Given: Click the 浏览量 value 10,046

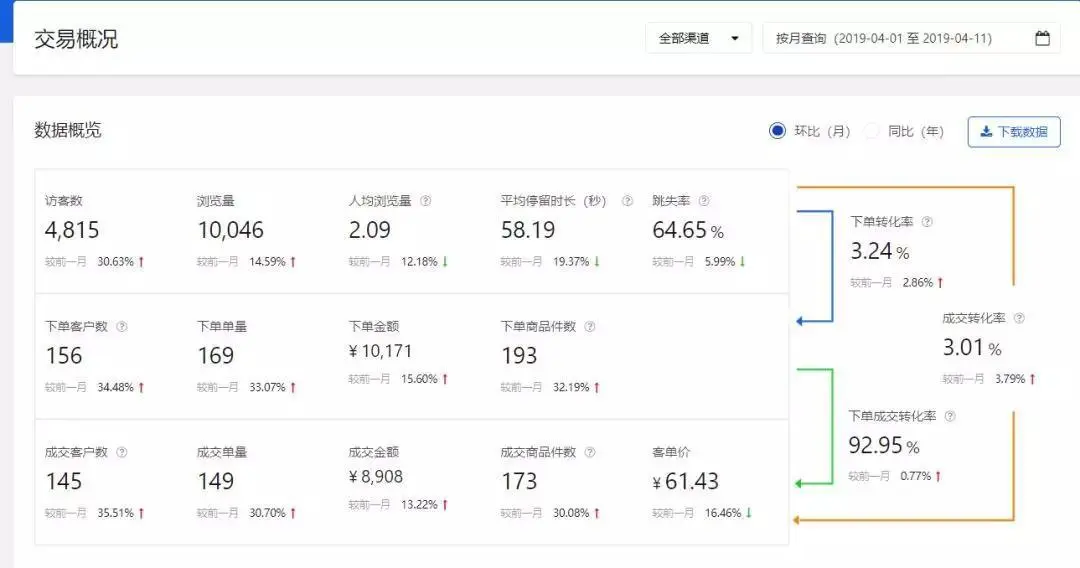Looking at the screenshot, I should click(x=230, y=230).
